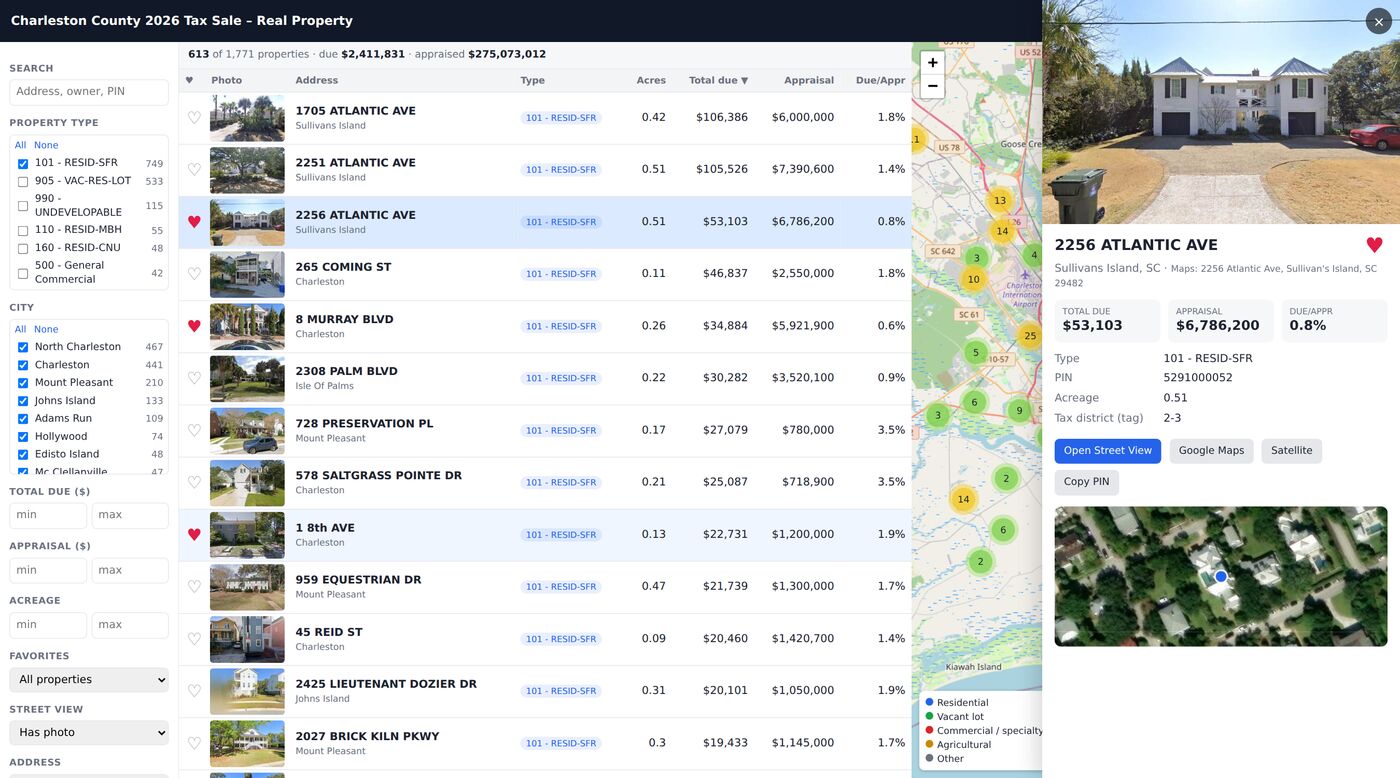Click the search address, owner, PIN field
Screen dimensions: 1400x778
(x=89, y=92)
